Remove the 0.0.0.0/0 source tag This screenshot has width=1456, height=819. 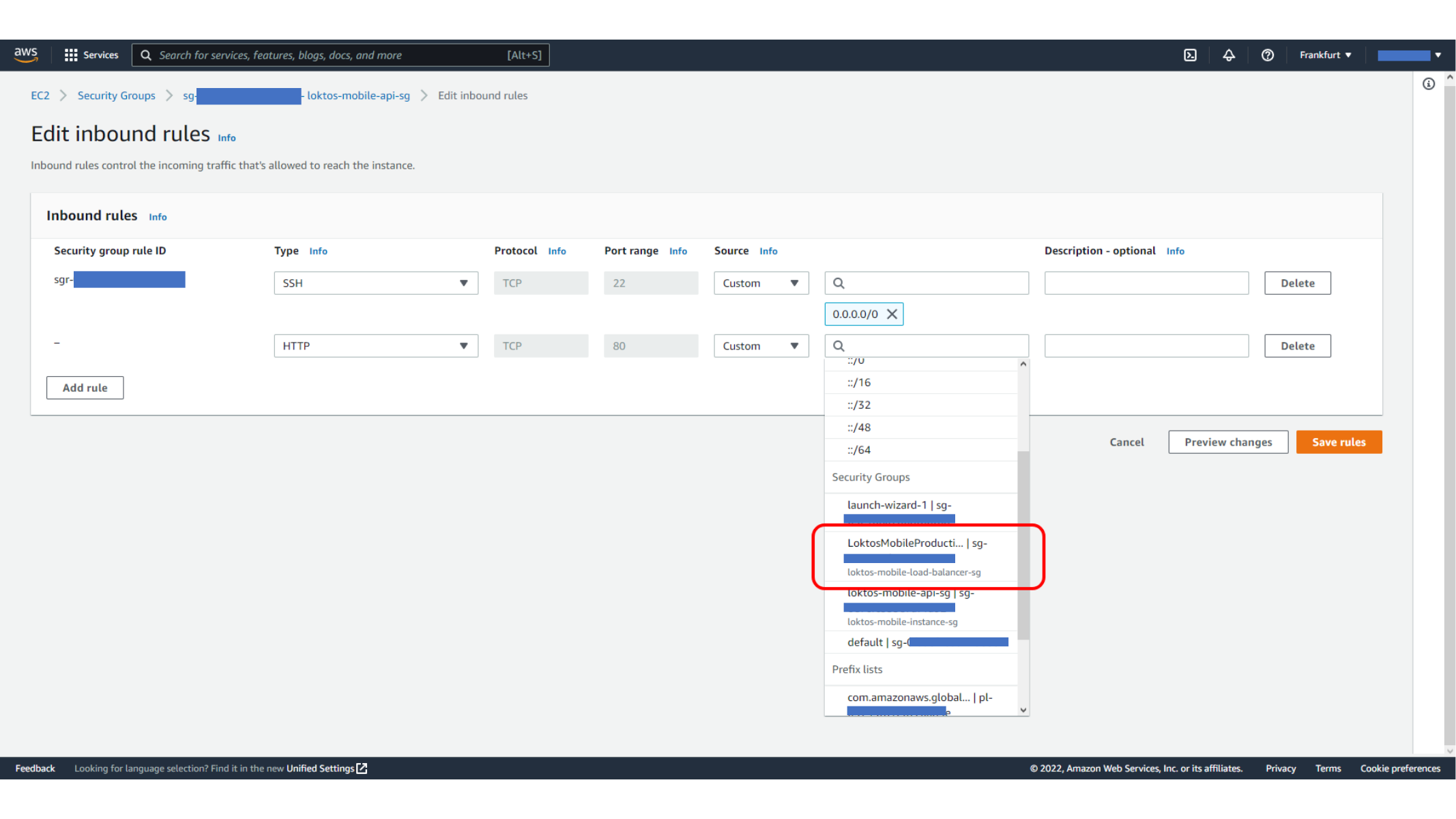(892, 314)
